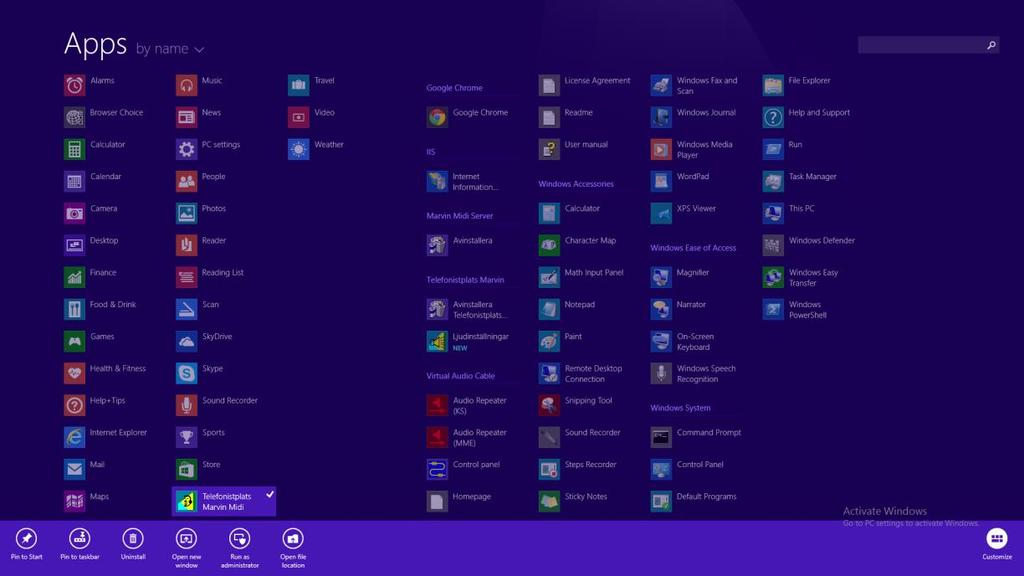Click Run as administrator button
This screenshot has height=576, width=1024.
[x=240, y=548]
